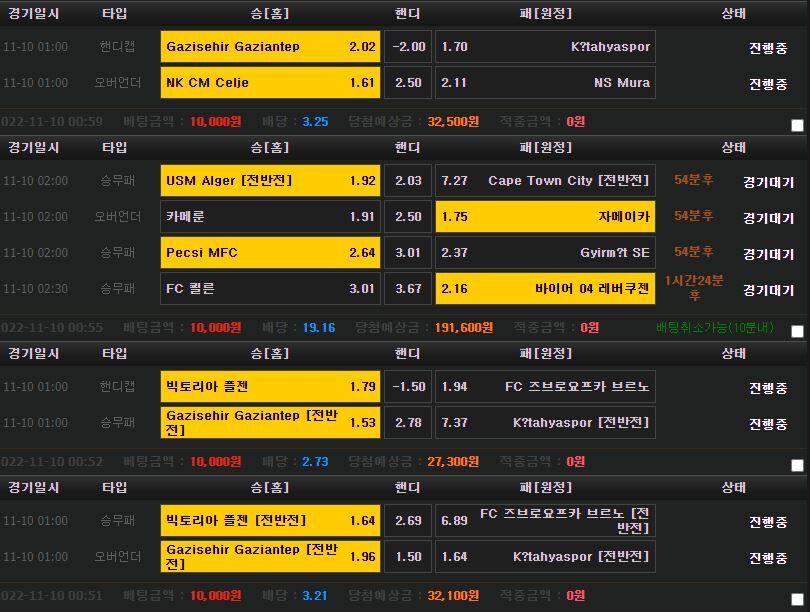Screen dimensions: 810x612
Task: Select 바이어 04 레버쿠젠 pick at 2.16
Action: pyautogui.click(x=546, y=289)
